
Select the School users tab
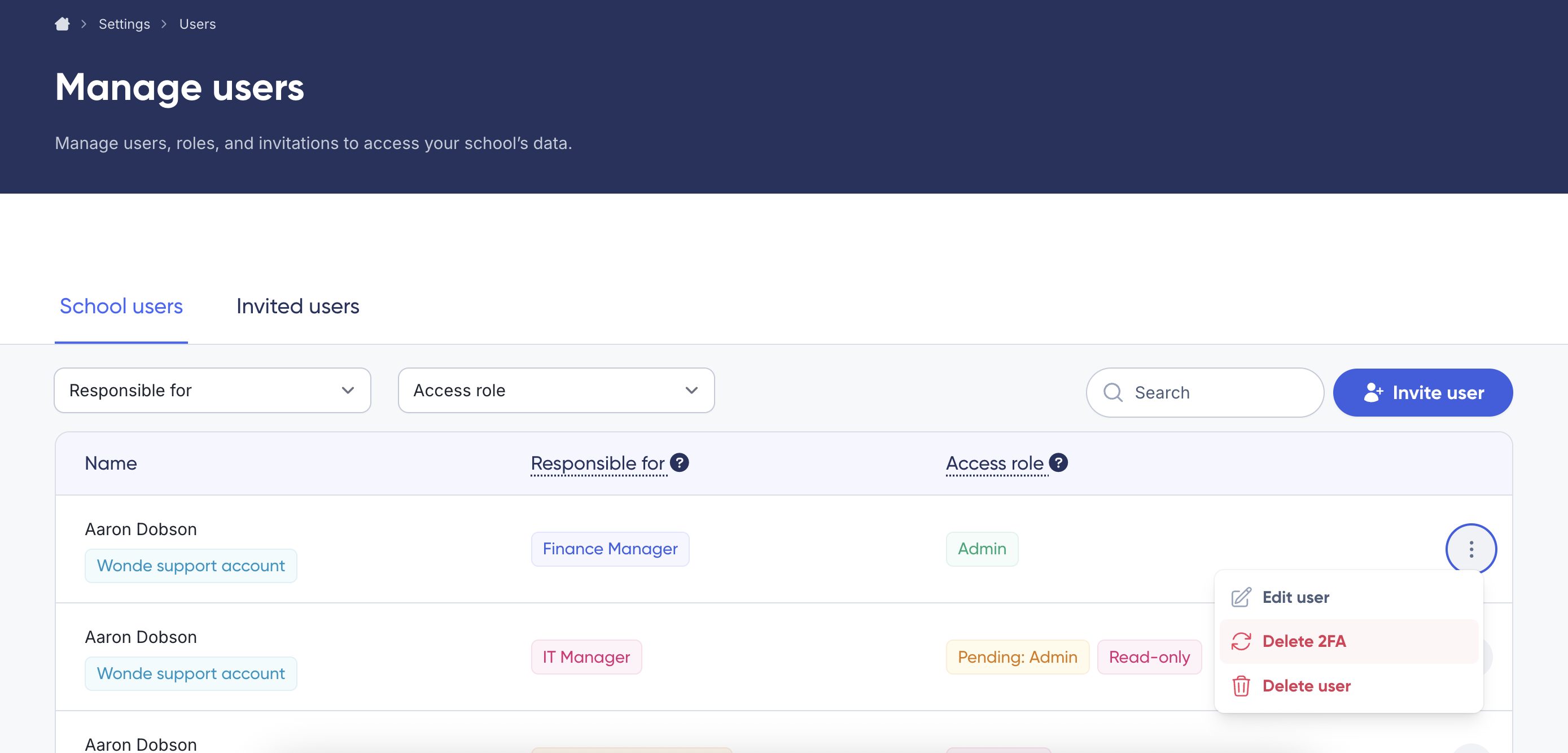pos(121,306)
